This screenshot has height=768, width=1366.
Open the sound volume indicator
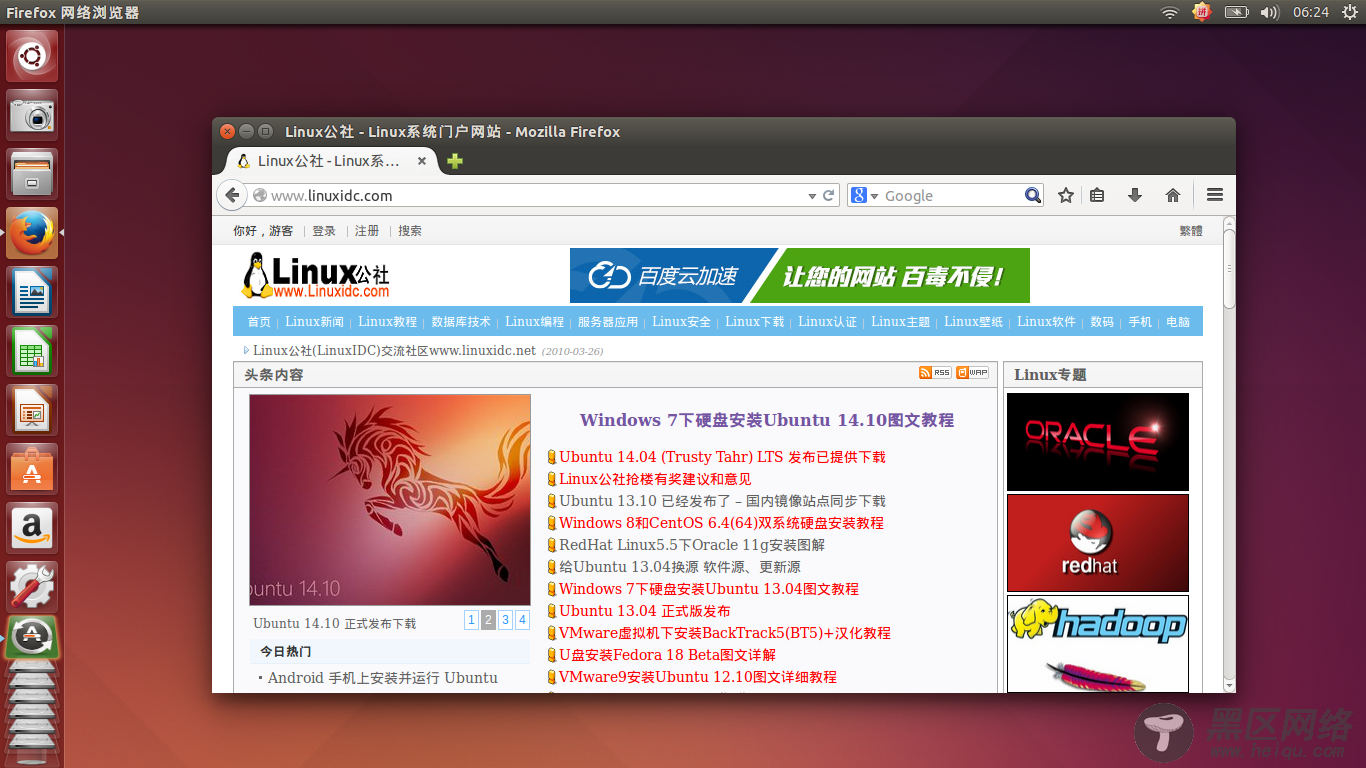click(1270, 12)
